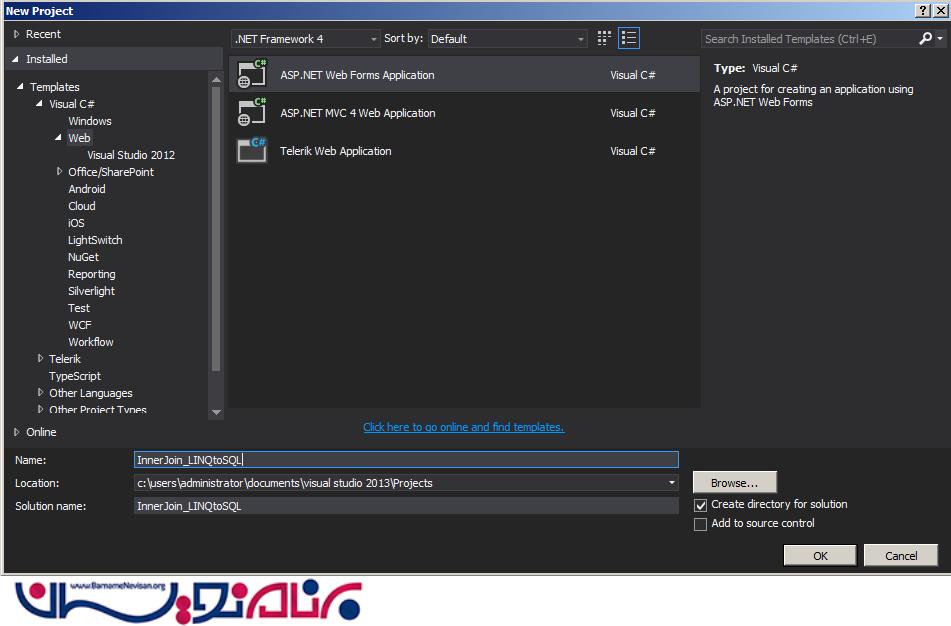Click the ASP.NET MVC 4 Web Application icon
Viewport: 951px width, 626px height.
point(251,113)
